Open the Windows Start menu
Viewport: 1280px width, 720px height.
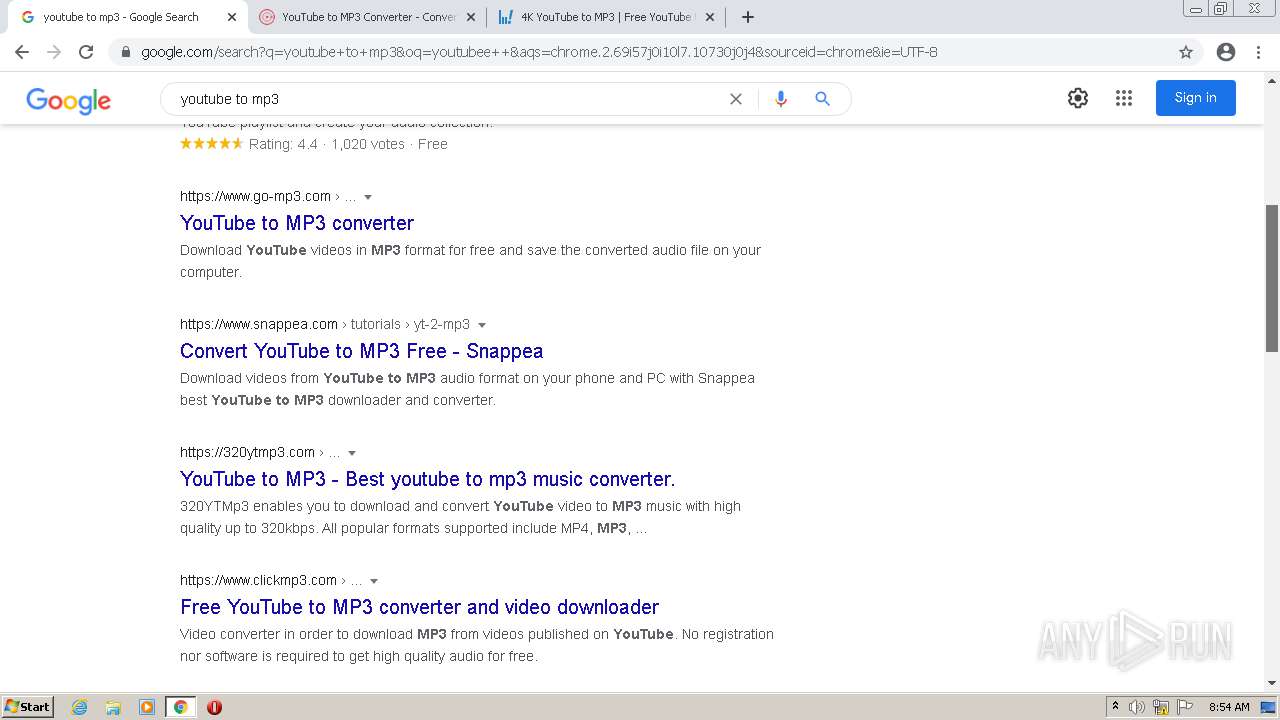pyautogui.click(x=28, y=707)
